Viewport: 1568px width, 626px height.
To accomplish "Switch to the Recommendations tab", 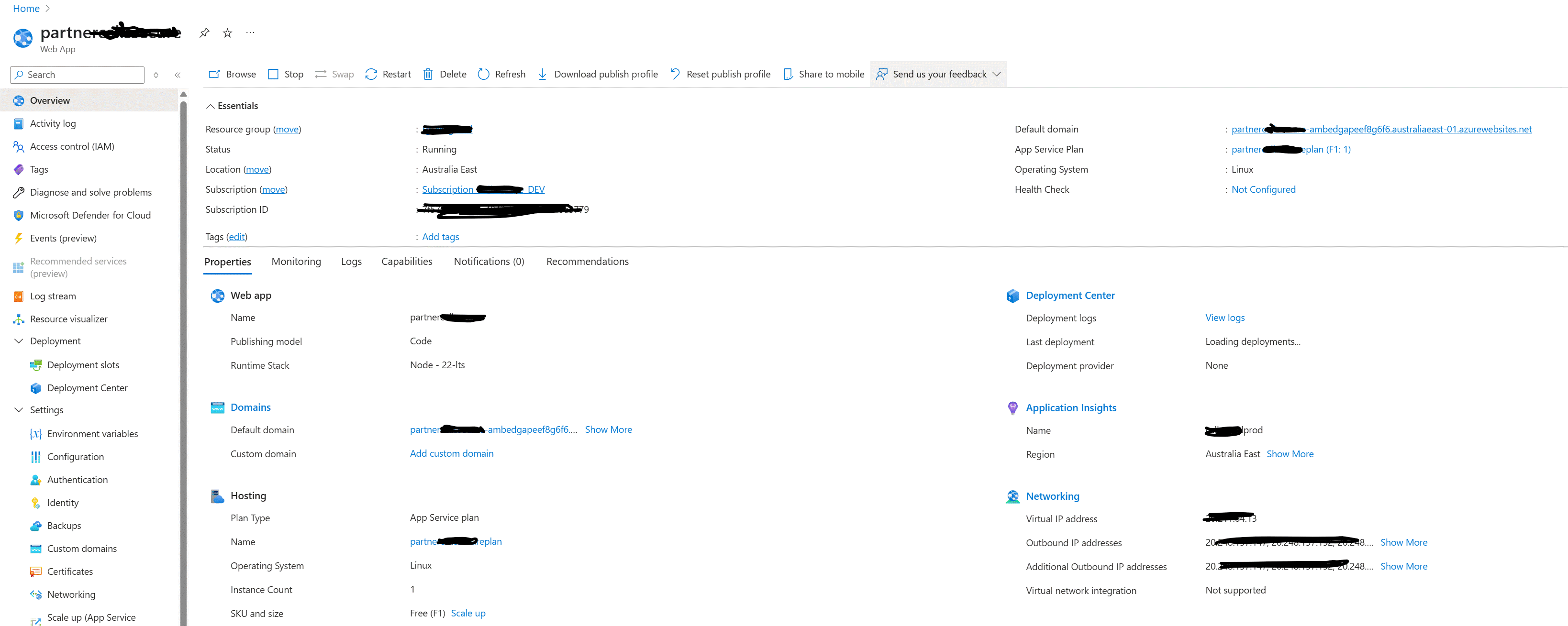I will 588,262.
